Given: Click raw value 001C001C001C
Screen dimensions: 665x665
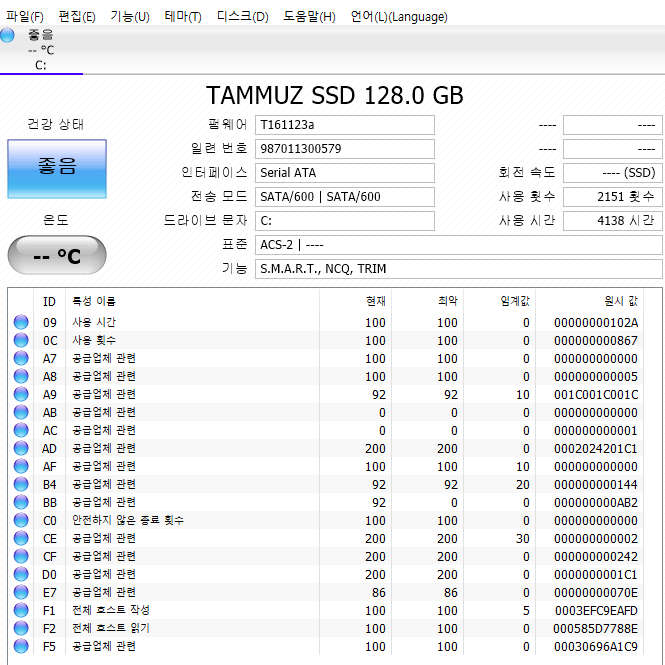Looking at the screenshot, I should (596, 395).
